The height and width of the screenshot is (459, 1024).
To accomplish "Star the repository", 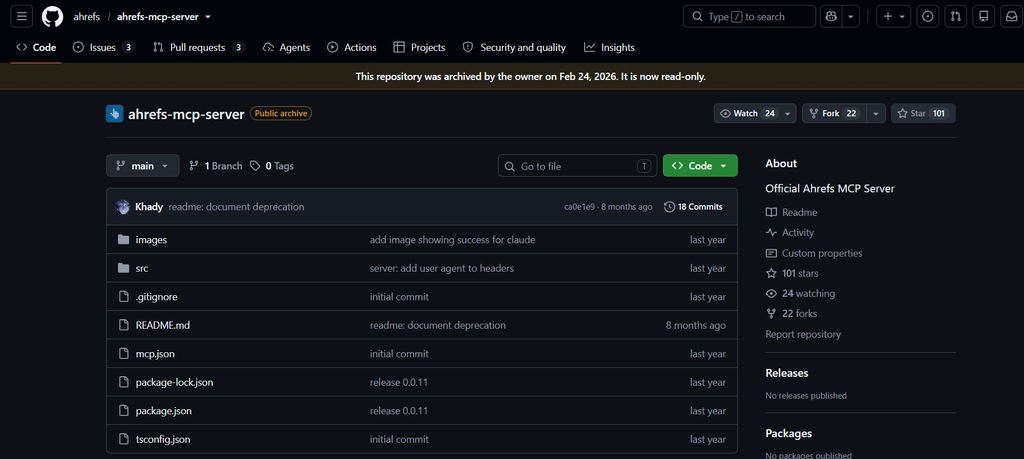I will [923, 114].
